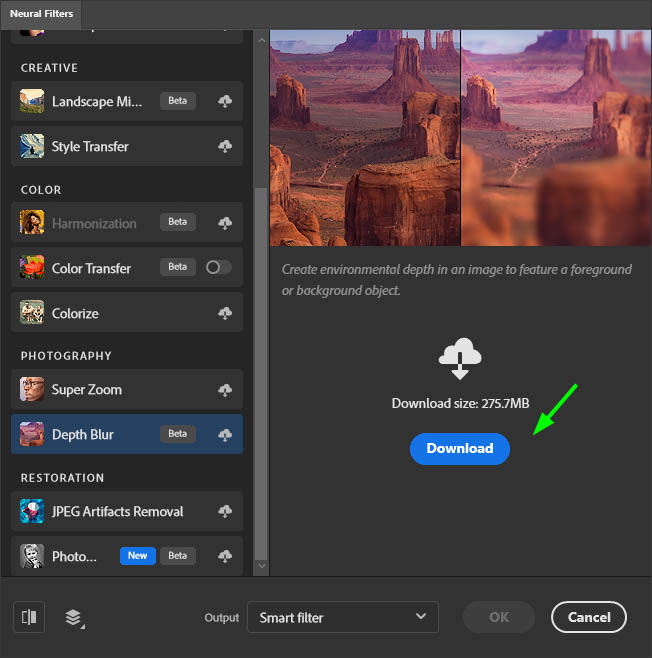Screen dimensions: 652x658
Task: Click the scroll up arrow of filter list
Action: coord(262,41)
